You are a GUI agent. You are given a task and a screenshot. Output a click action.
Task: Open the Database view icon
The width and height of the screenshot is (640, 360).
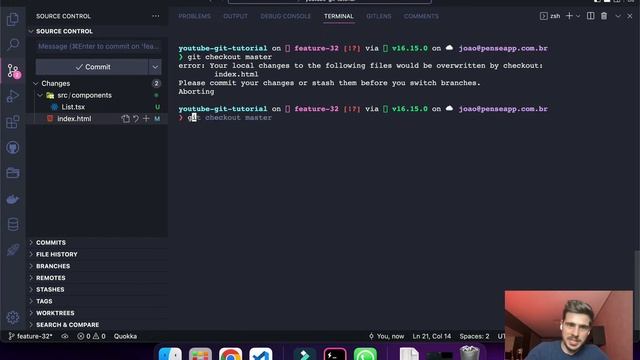pos(13,224)
